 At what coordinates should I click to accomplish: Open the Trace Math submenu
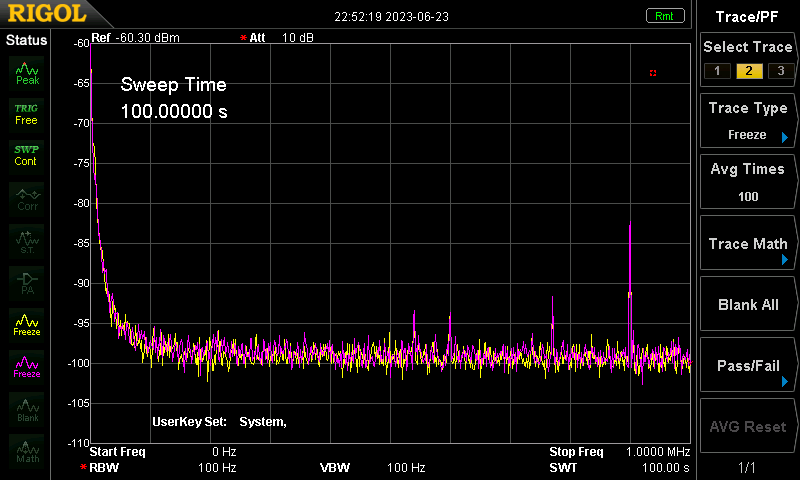pyautogui.click(x=747, y=243)
